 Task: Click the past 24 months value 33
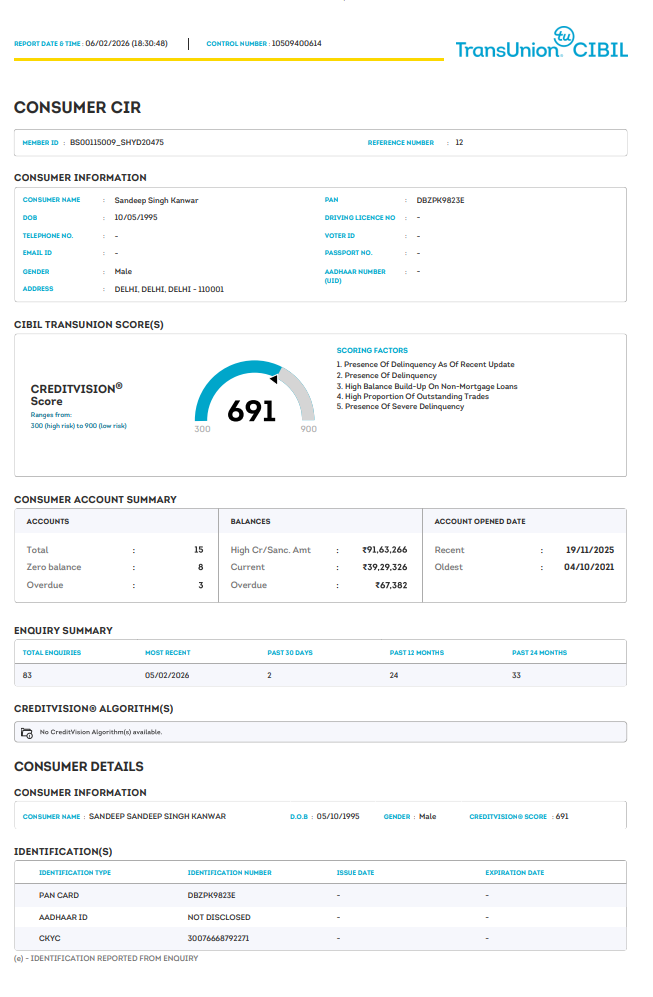(x=516, y=675)
